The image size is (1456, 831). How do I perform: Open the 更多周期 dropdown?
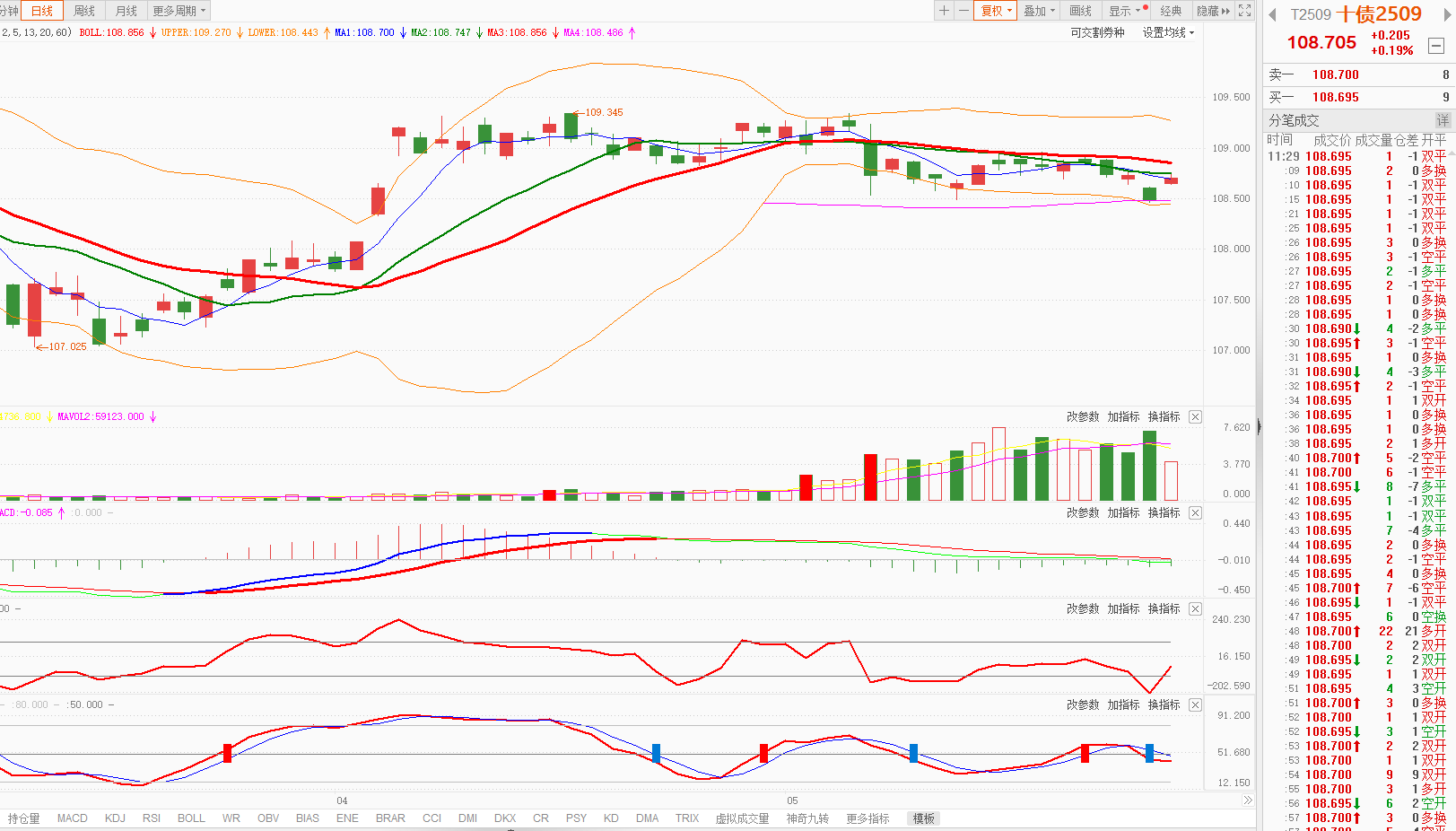click(x=179, y=11)
